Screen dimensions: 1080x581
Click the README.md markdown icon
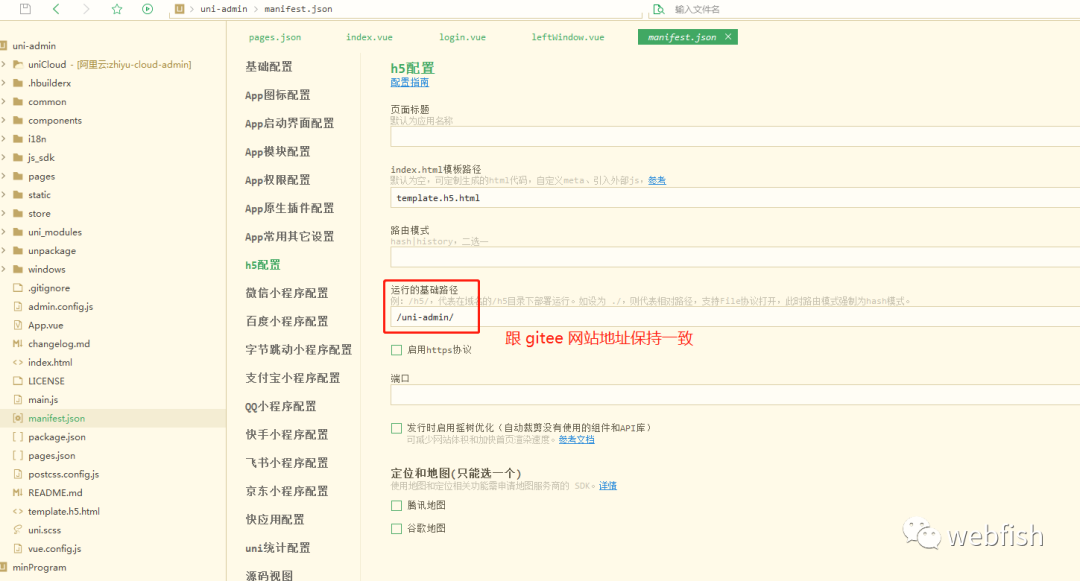[x=18, y=492]
